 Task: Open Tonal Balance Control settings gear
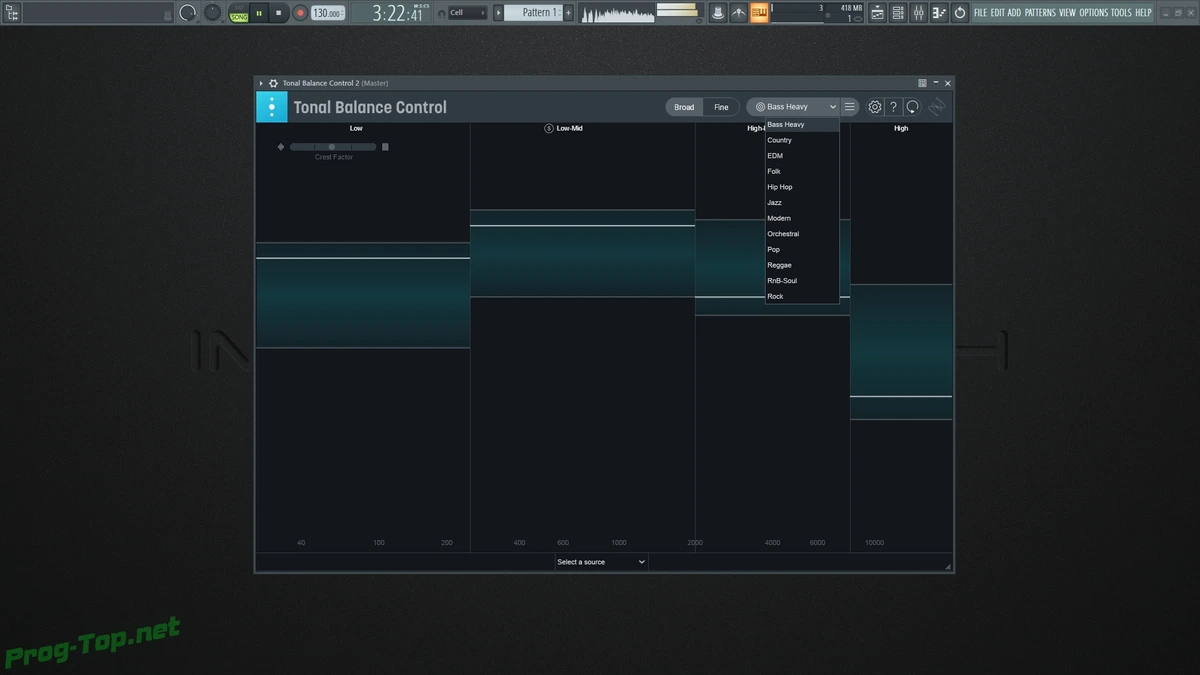(875, 107)
